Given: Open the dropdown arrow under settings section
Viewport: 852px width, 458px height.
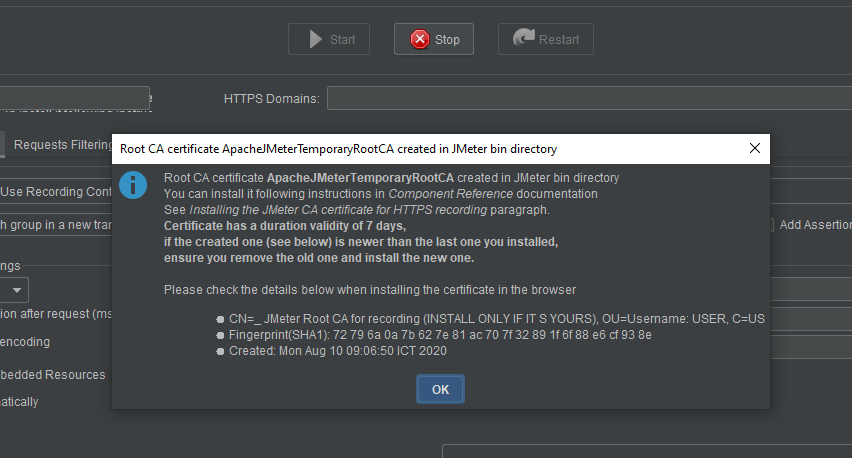Looking at the screenshot, I should tap(17, 290).
